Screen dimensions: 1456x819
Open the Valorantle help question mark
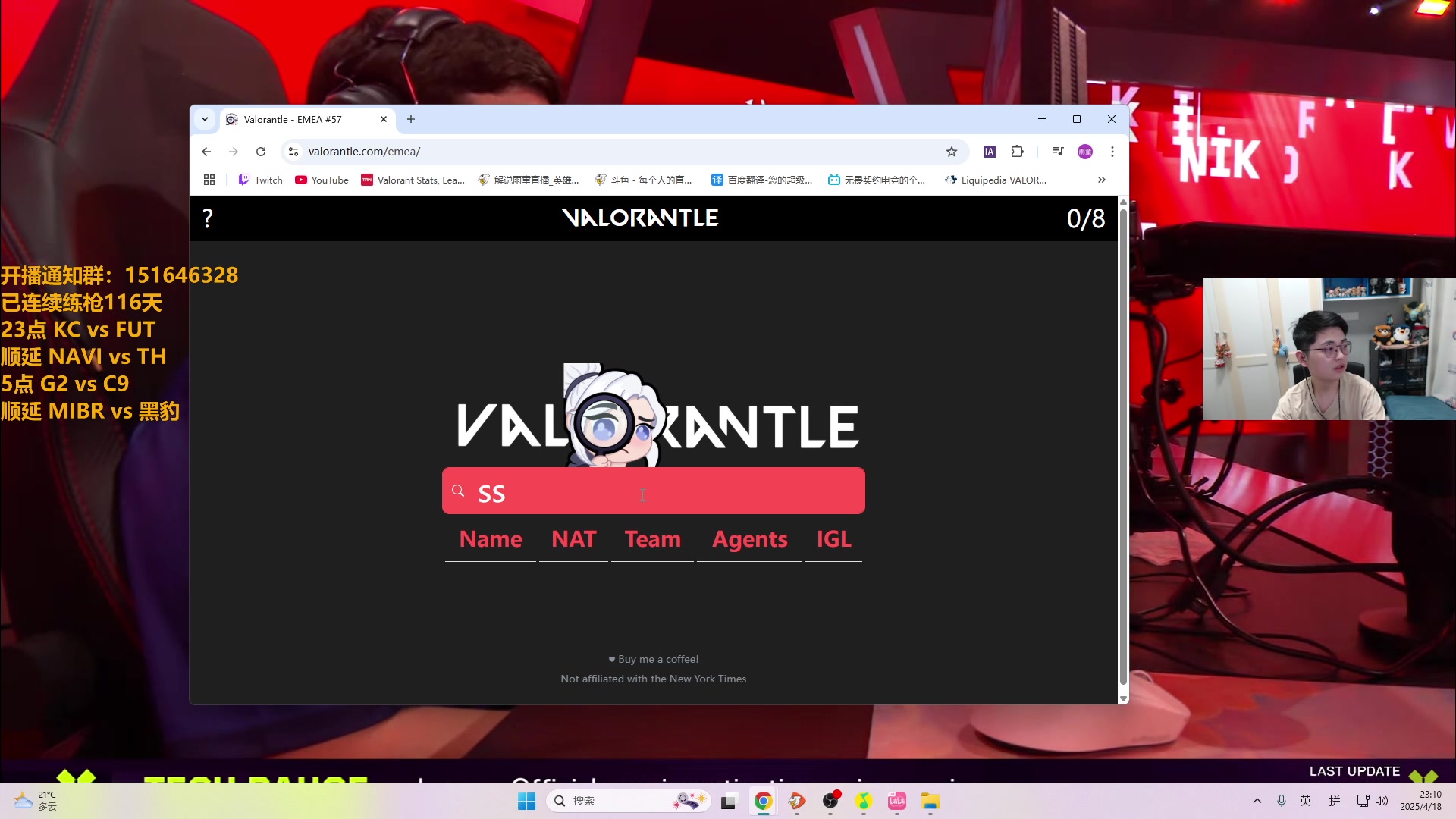208,218
